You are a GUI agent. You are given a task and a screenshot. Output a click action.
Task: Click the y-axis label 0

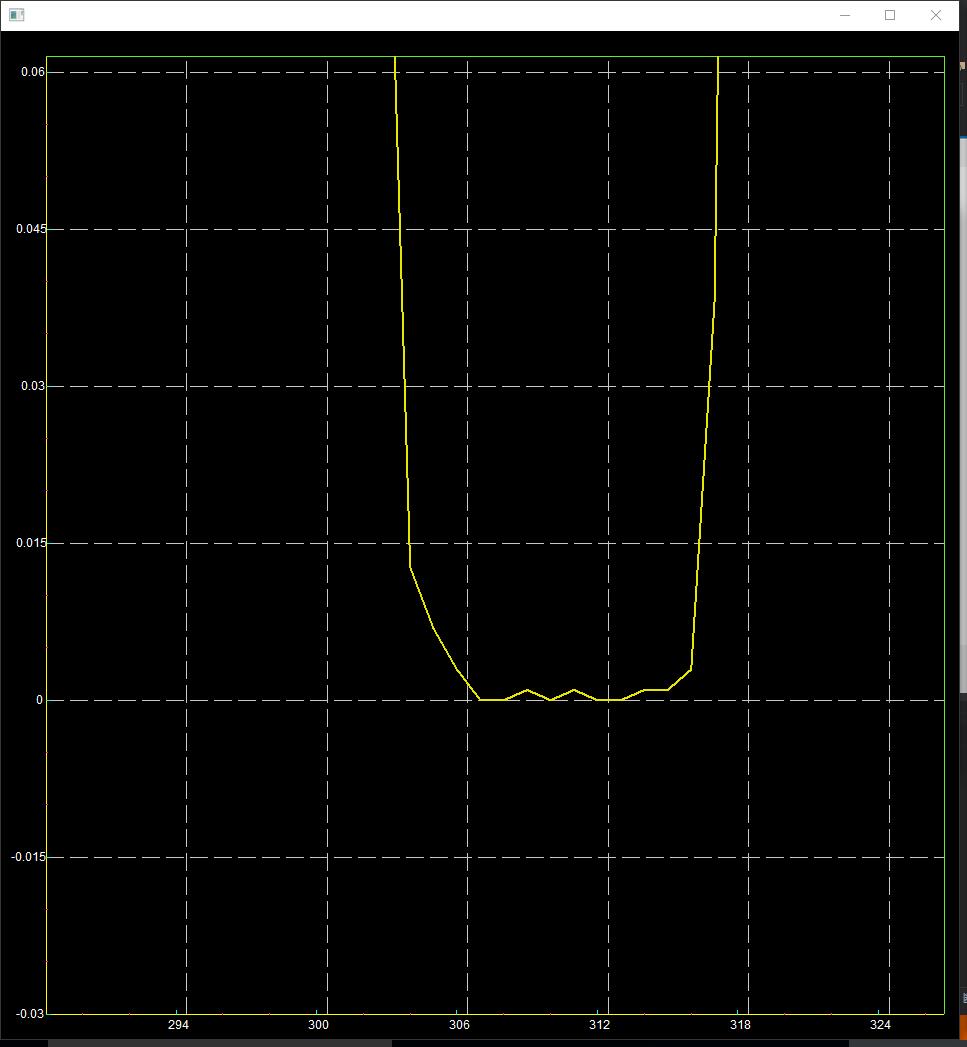[39, 699]
